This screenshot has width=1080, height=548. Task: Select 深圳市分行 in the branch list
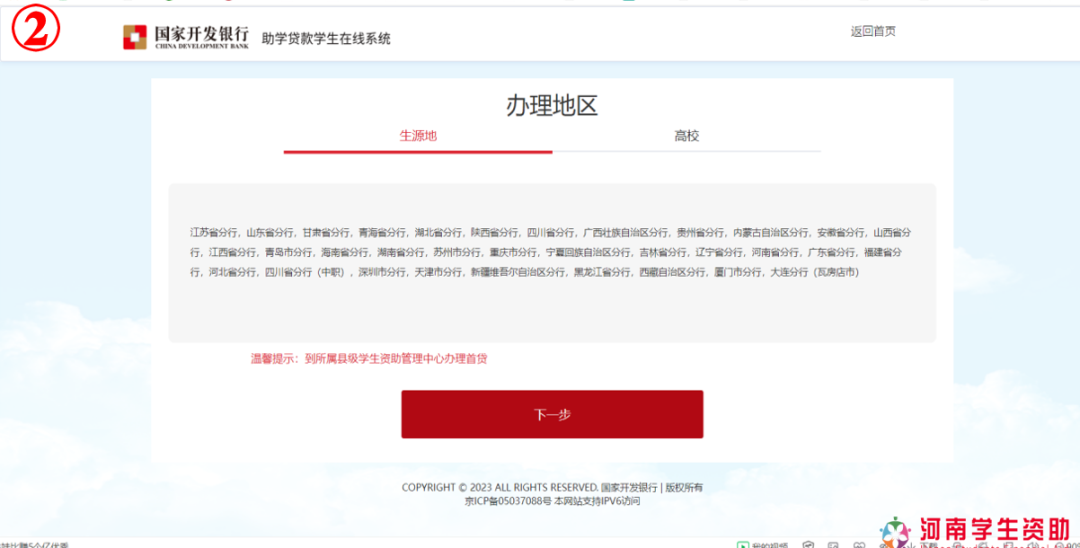coord(382,272)
